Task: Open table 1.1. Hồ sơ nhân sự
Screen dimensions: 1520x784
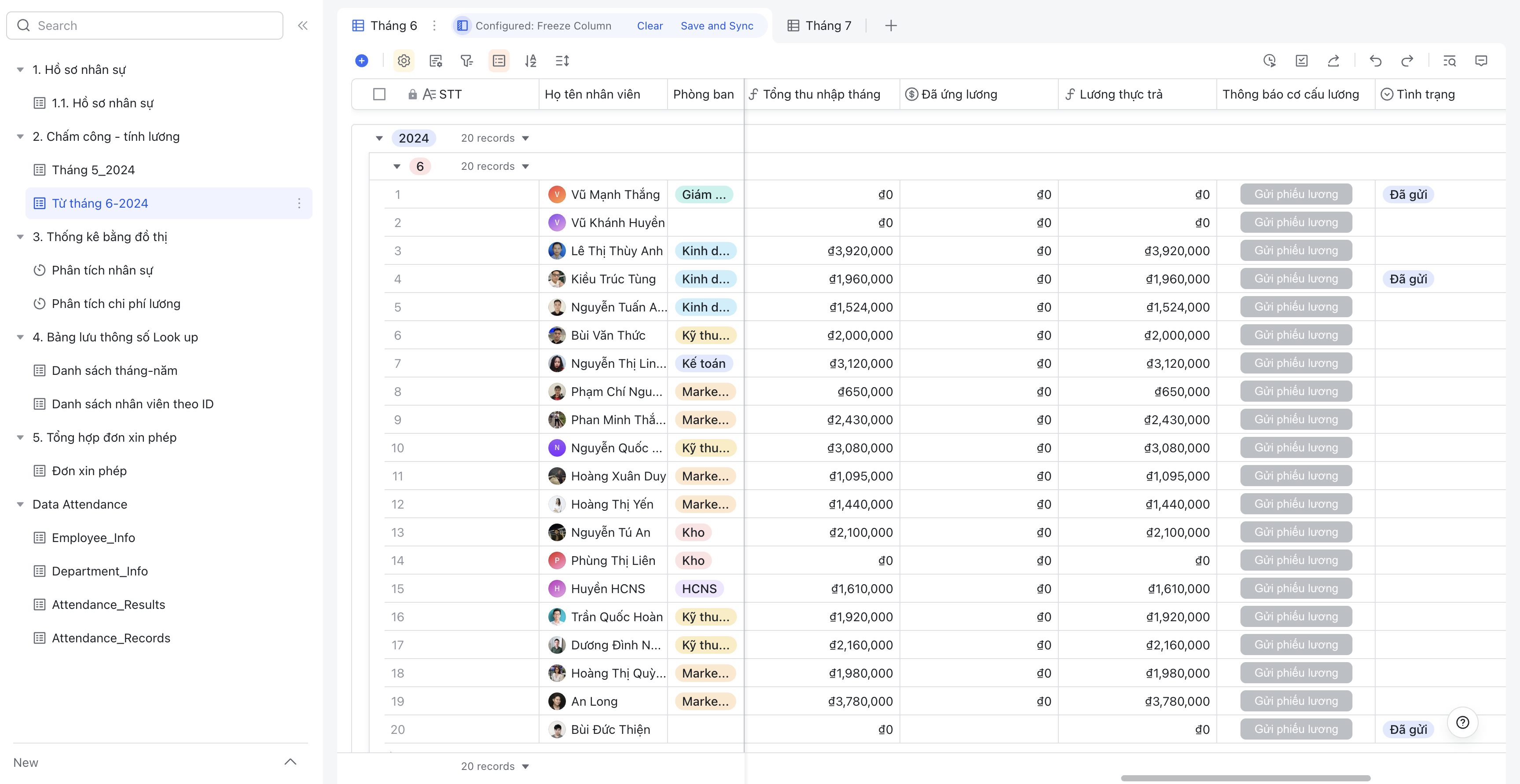Action: pos(102,103)
